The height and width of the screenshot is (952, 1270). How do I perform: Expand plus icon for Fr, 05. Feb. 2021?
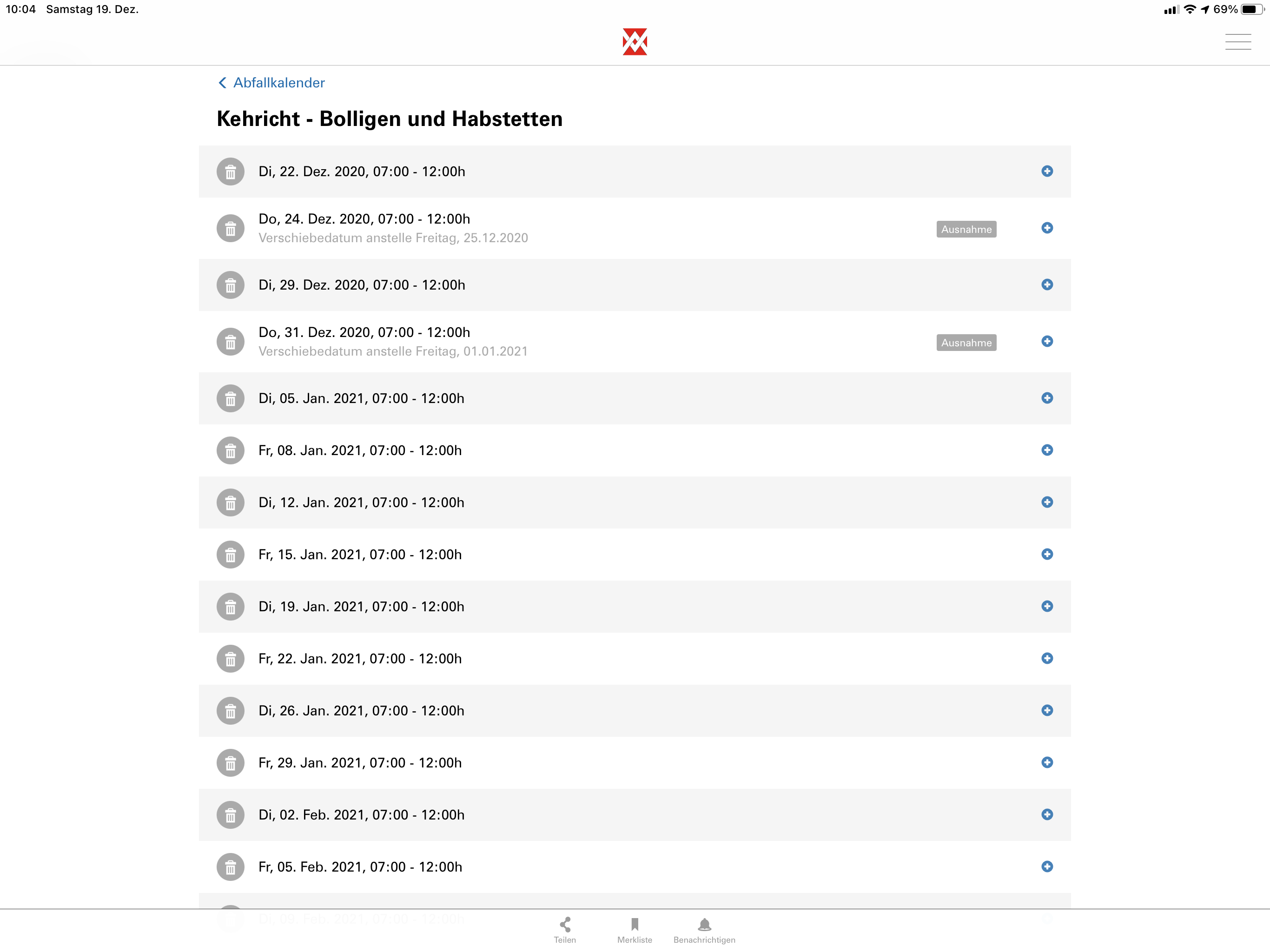click(x=1047, y=866)
